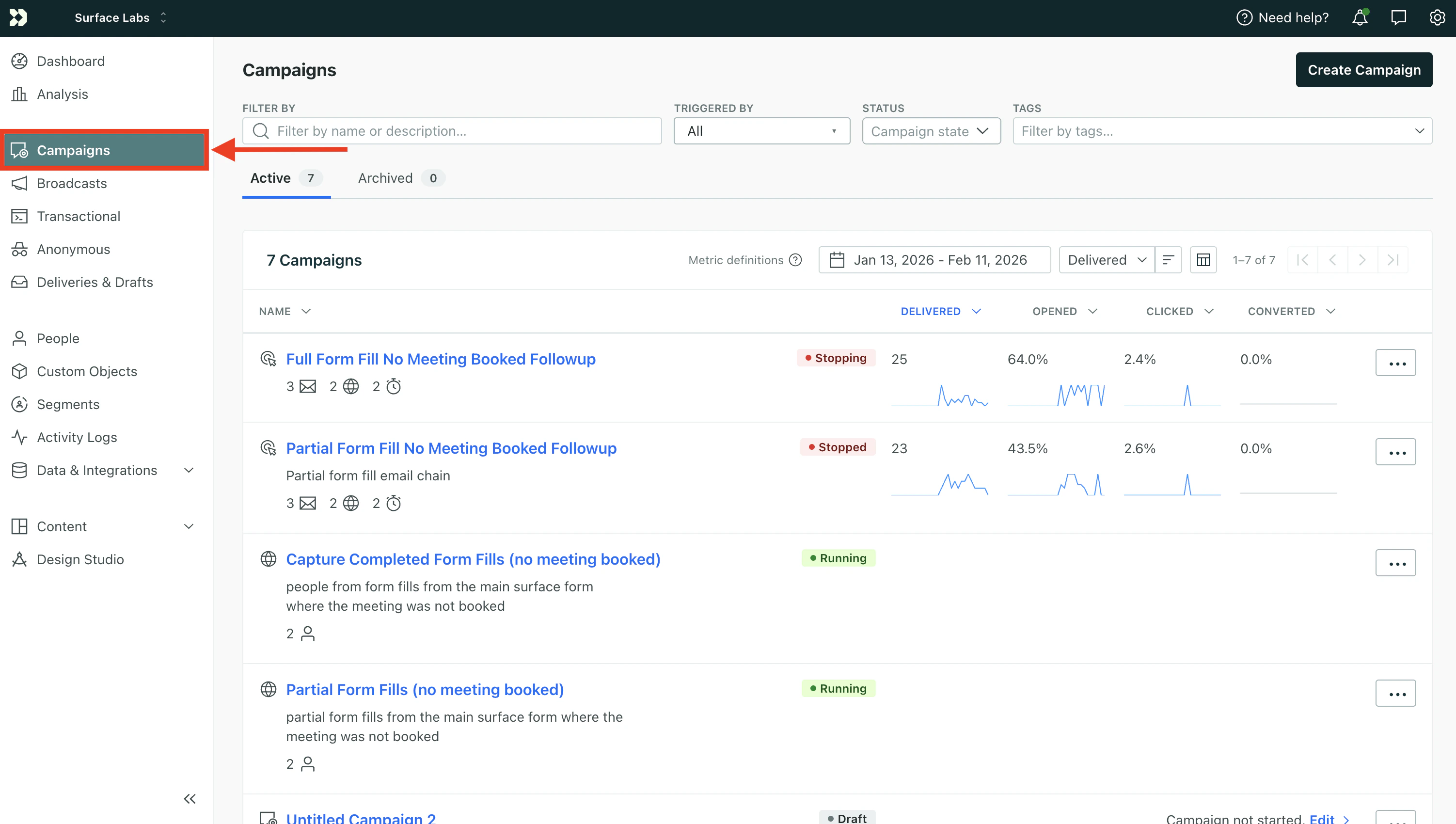This screenshot has height=824, width=1456.
Task: Click Full Form Fill delivered sparkline chart
Action: point(939,395)
